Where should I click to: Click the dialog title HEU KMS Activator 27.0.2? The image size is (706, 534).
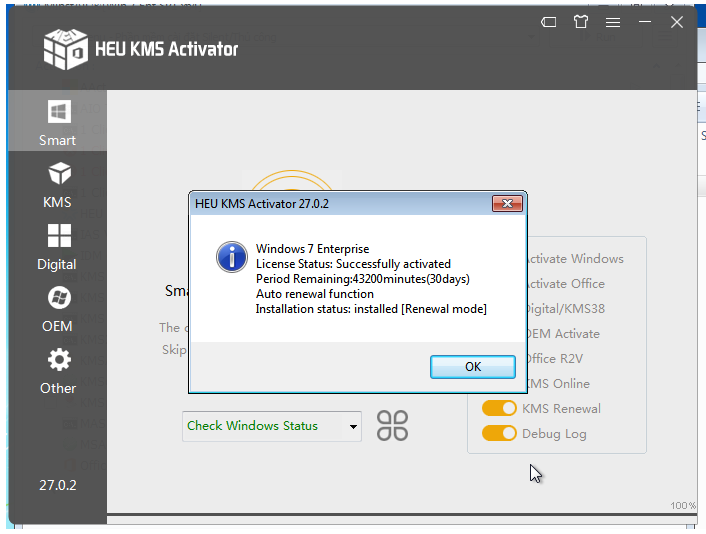(x=262, y=204)
